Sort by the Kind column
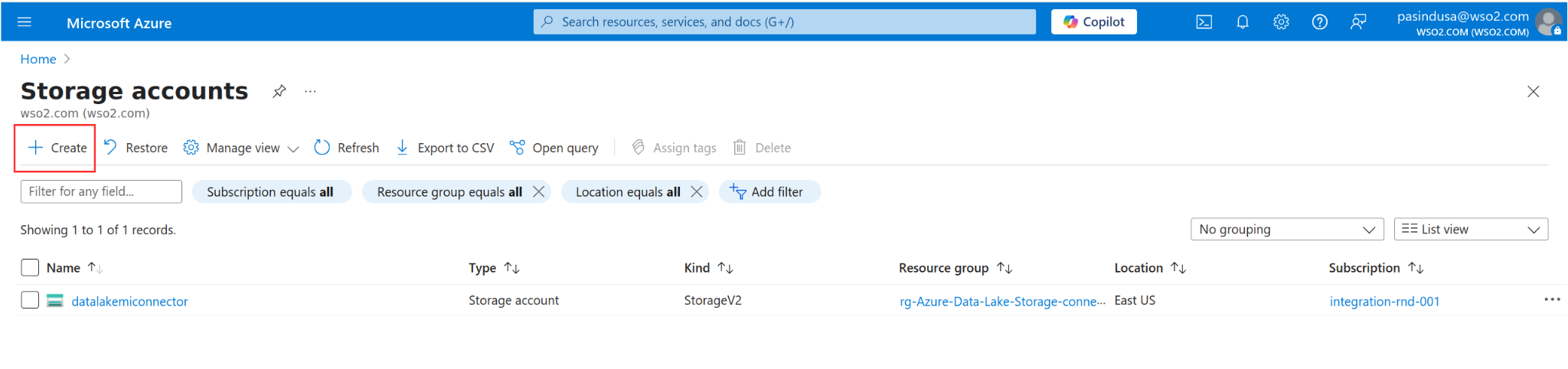Viewport: 1568px width, 369px height. coord(708,268)
